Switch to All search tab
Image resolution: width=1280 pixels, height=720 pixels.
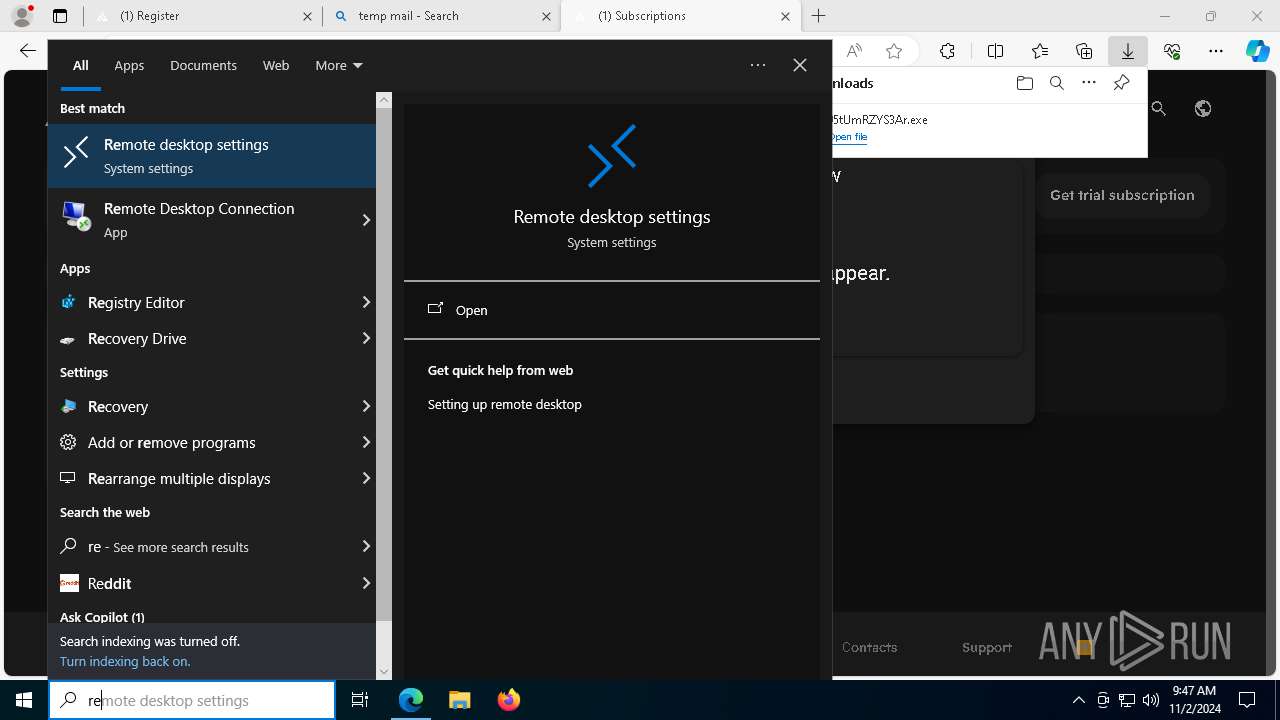(81, 65)
